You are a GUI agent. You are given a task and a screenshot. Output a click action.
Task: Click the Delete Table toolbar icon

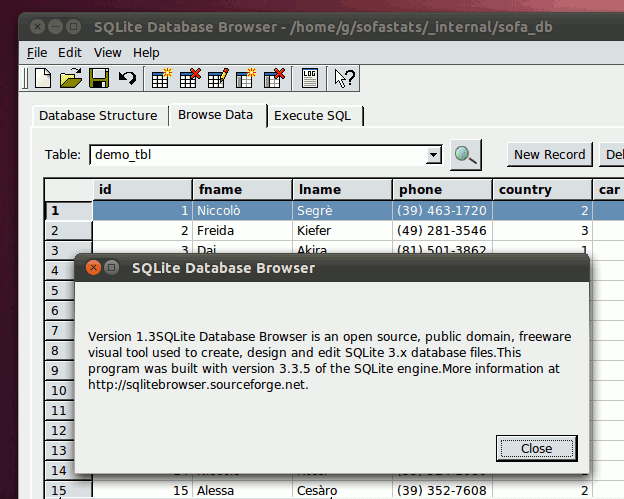pyautogui.click(x=190, y=78)
